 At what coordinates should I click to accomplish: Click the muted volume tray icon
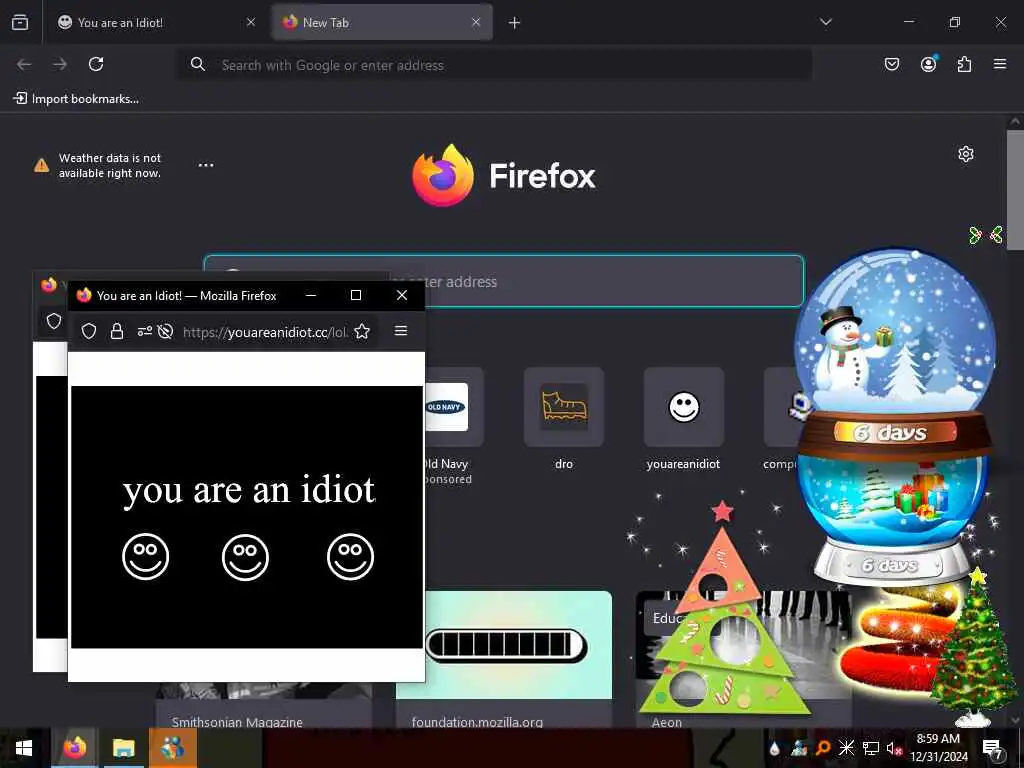pos(894,748)
